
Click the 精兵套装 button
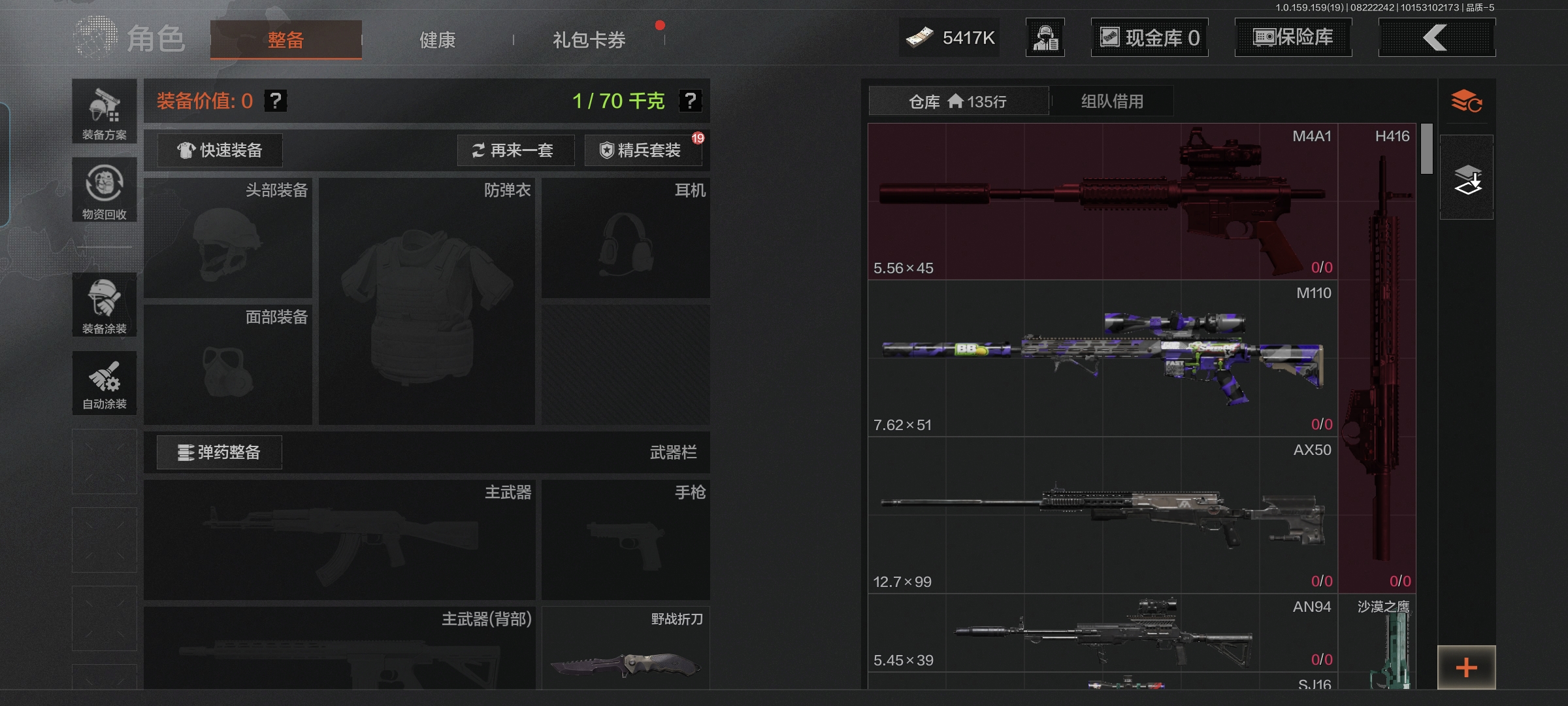click(x=643, y=150)
